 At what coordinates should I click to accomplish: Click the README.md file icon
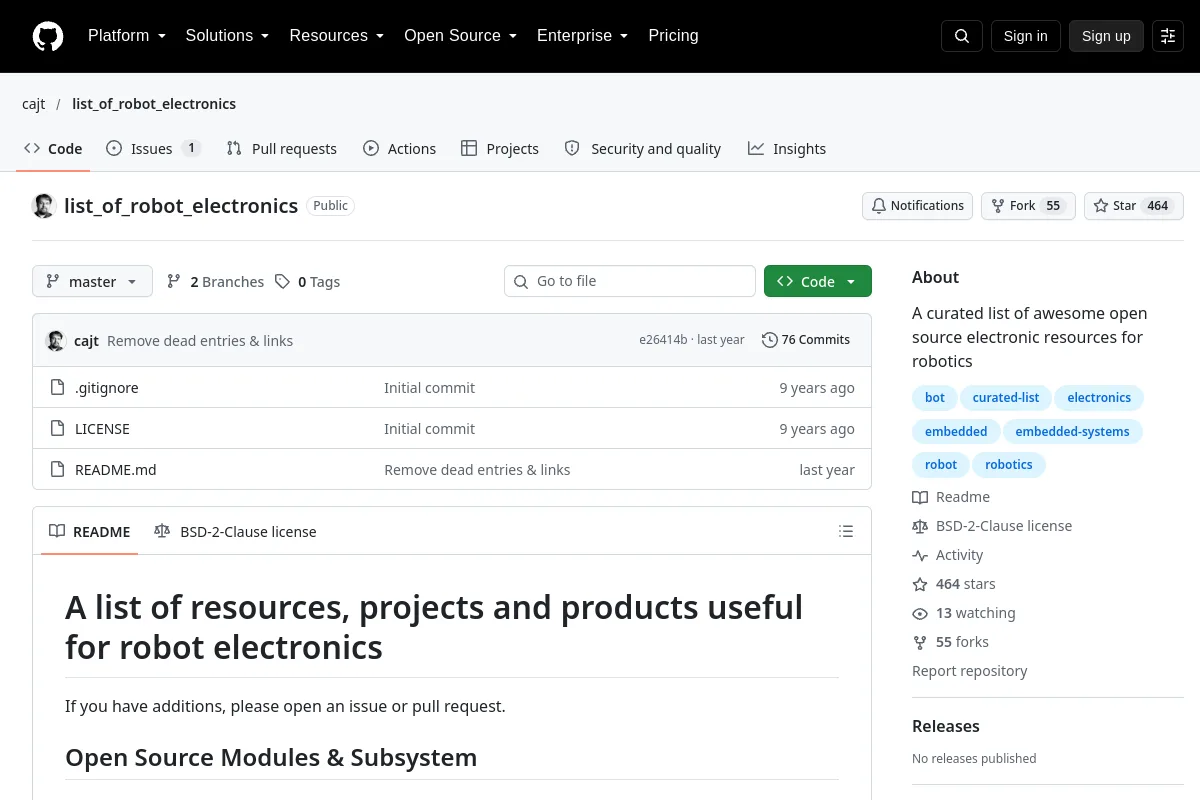[58, 470]
